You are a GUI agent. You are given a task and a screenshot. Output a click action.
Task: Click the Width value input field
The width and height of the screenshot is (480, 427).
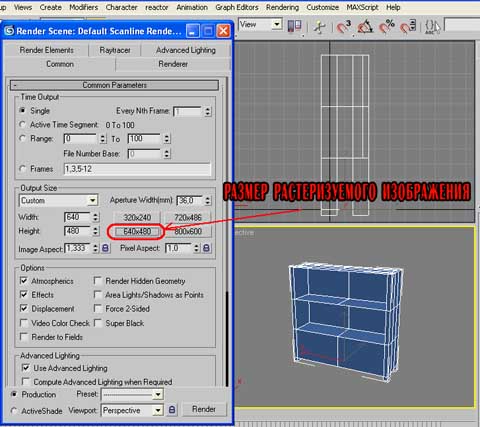(x=77, y=217)
